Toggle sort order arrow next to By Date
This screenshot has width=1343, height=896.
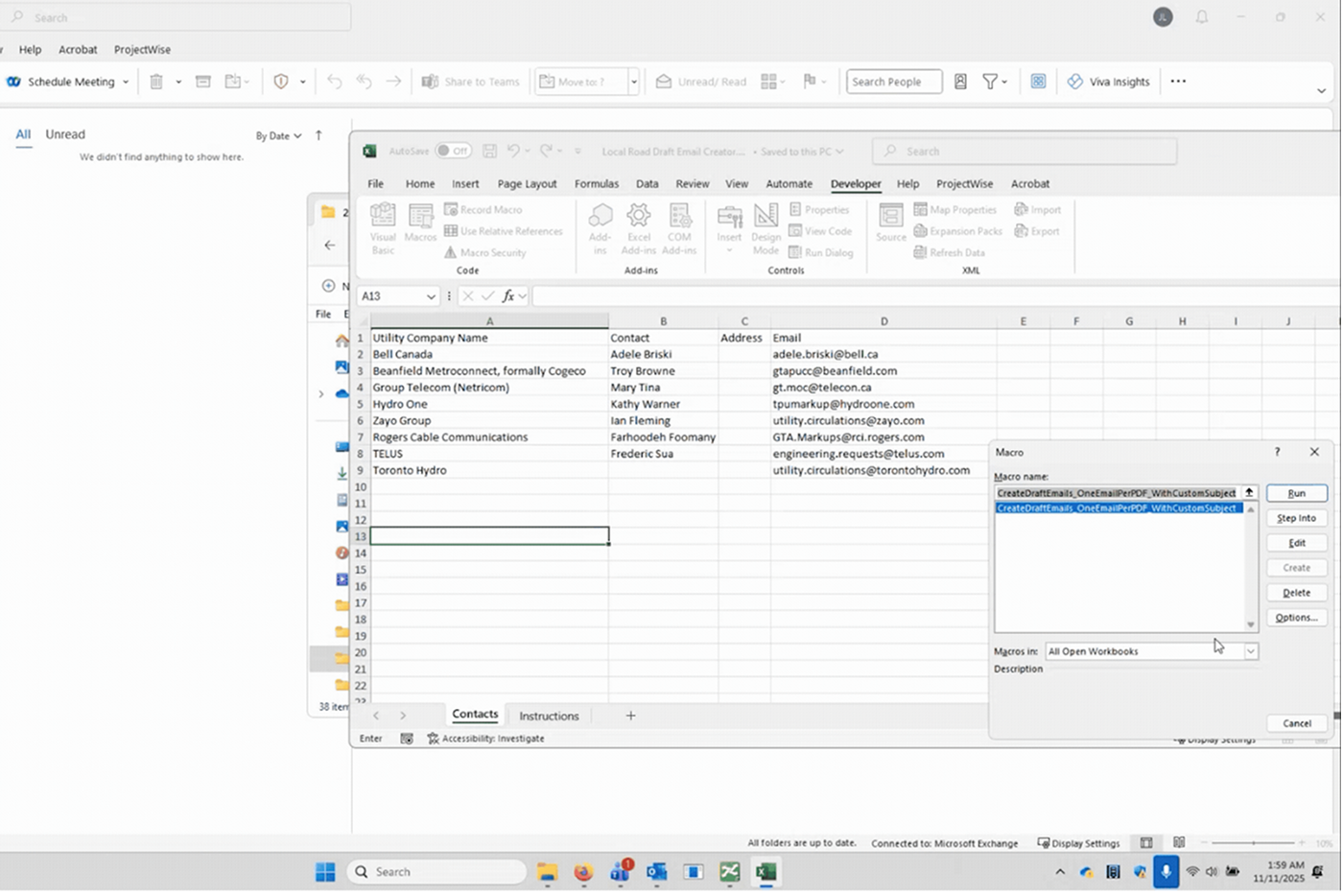point(318,135)
